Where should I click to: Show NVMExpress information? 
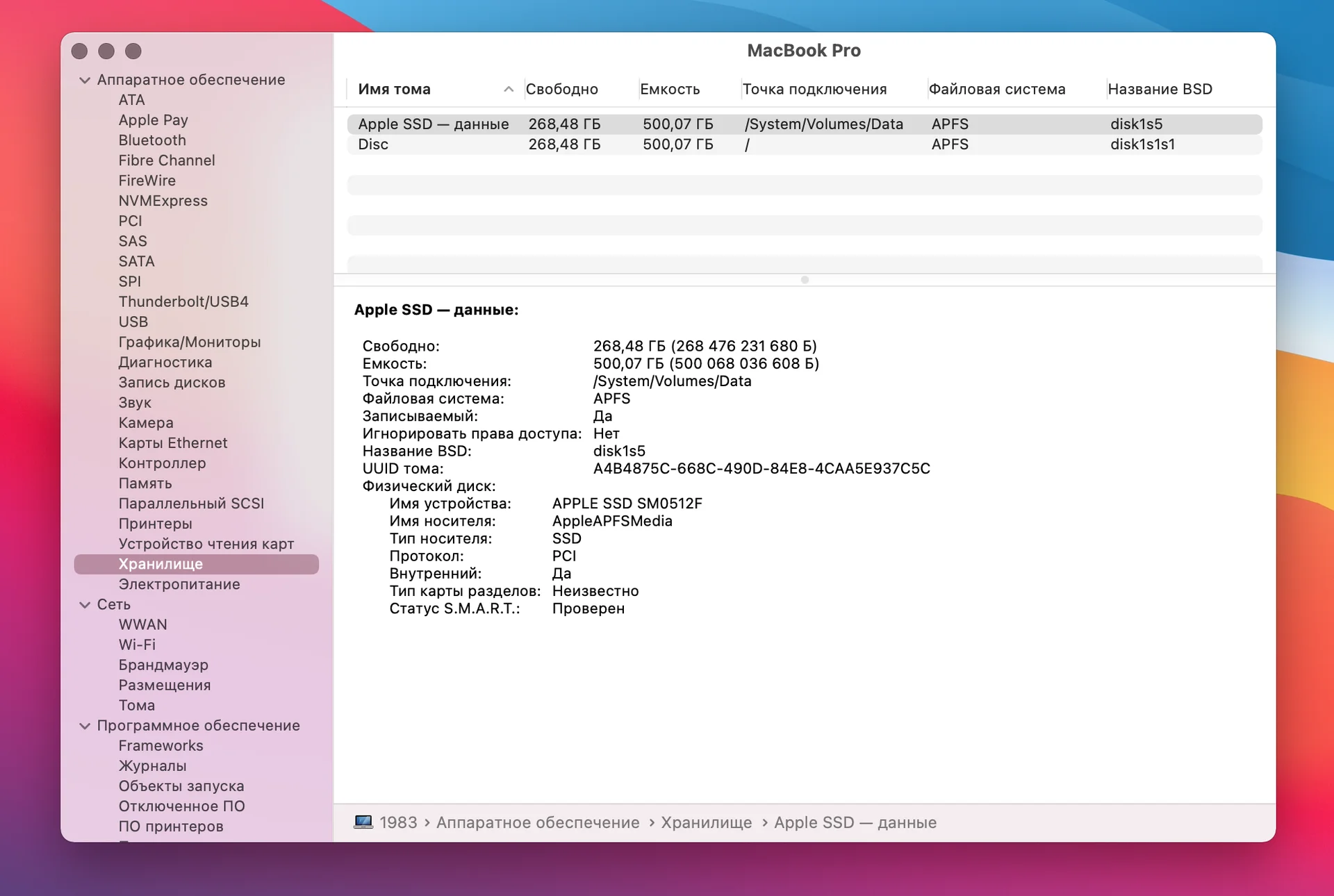tap(163, 201)
